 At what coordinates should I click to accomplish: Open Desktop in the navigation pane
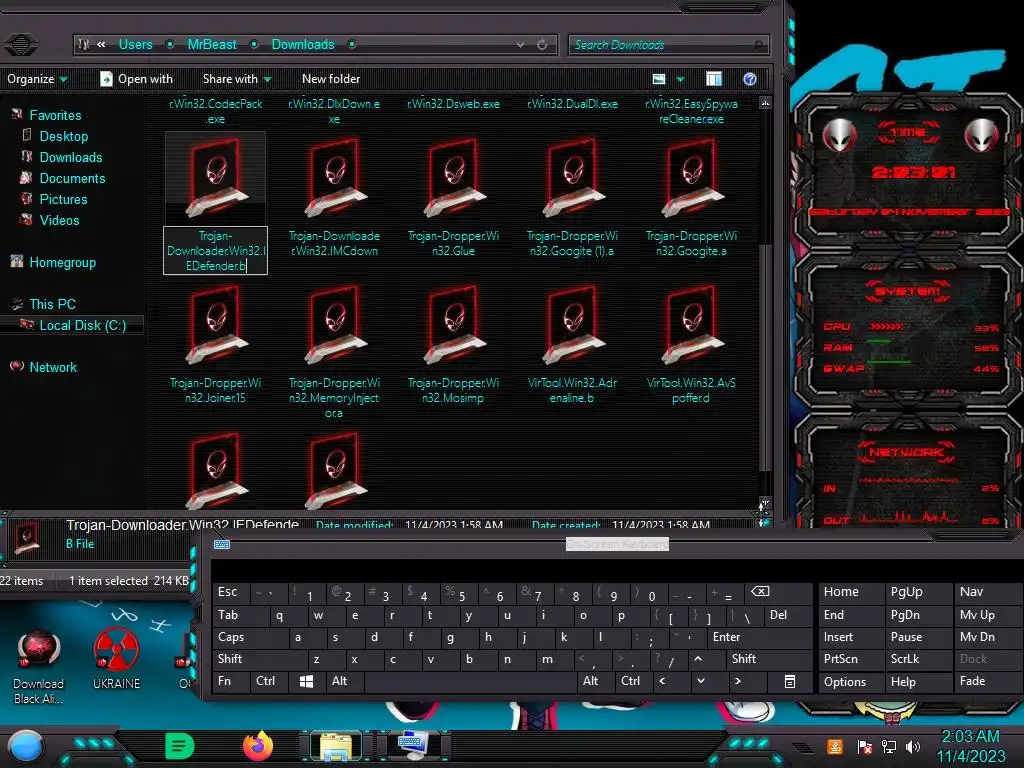click(63, 136)
